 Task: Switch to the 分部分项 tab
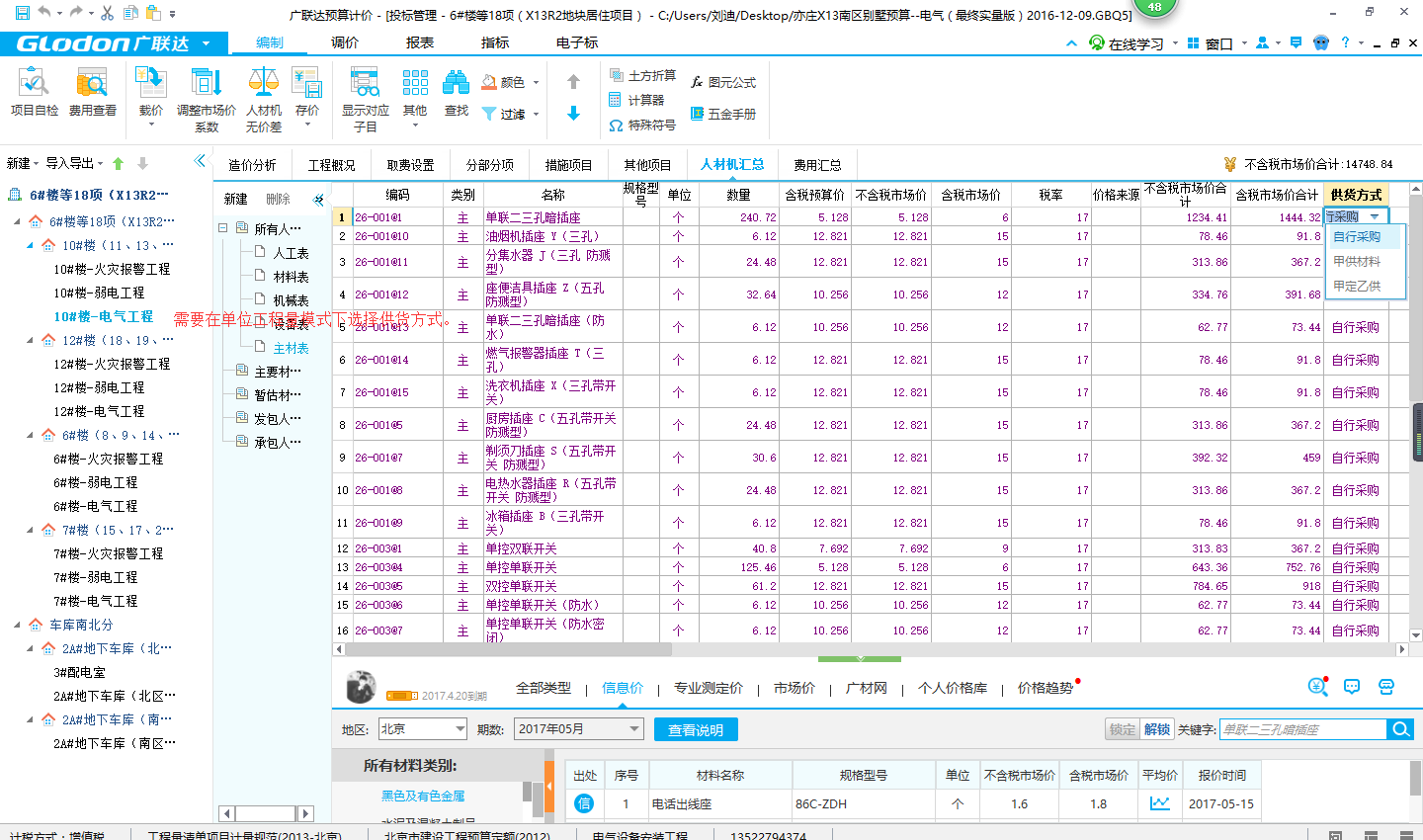point(490,165)
